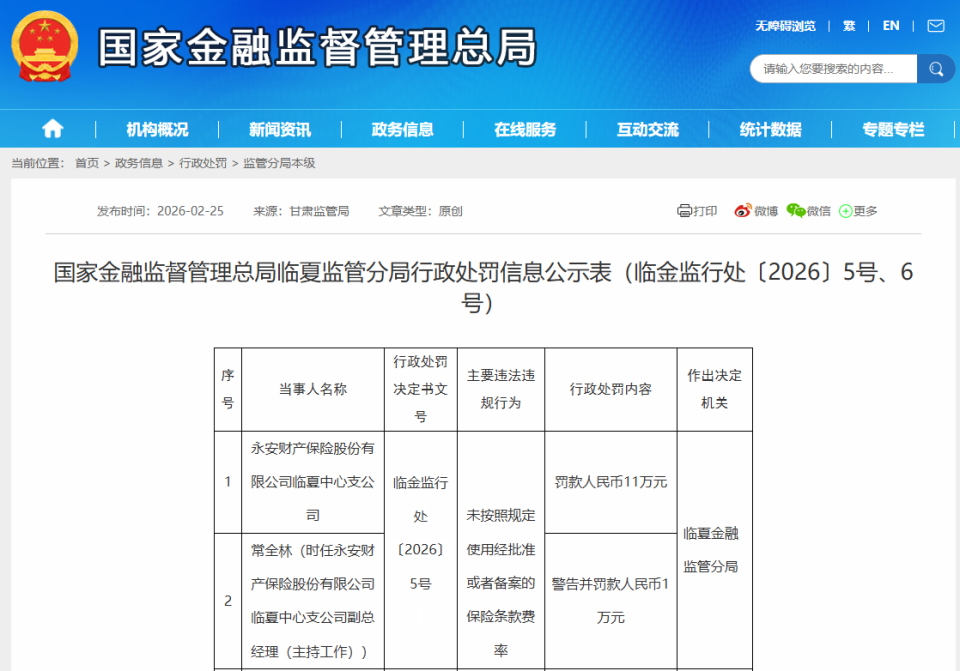Open the 新闻资讯 navigation menu
The width and height of the screenshot is (960, 671).
pyautogui.click(x=281, y=128)
